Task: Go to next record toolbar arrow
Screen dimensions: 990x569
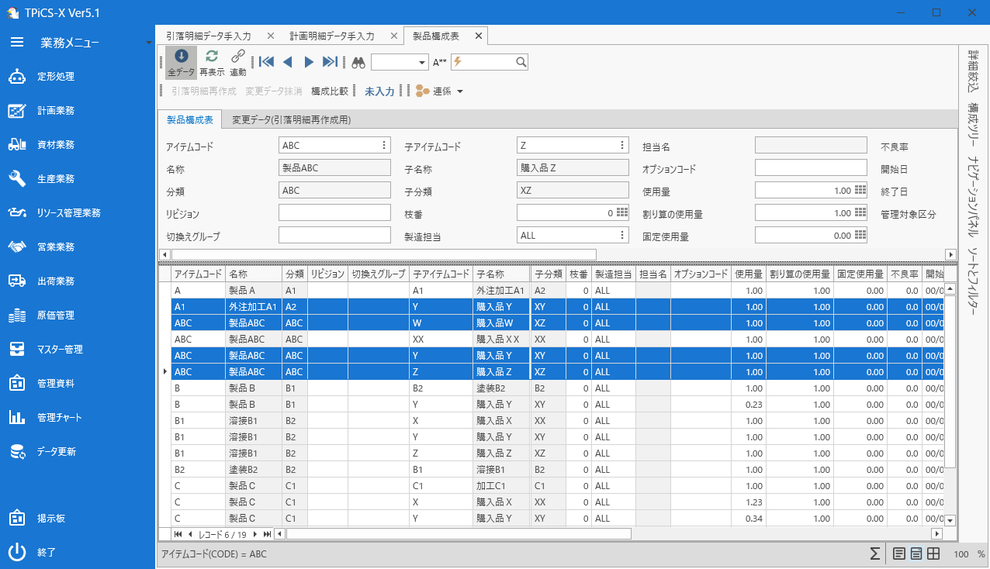Action: 309,62
